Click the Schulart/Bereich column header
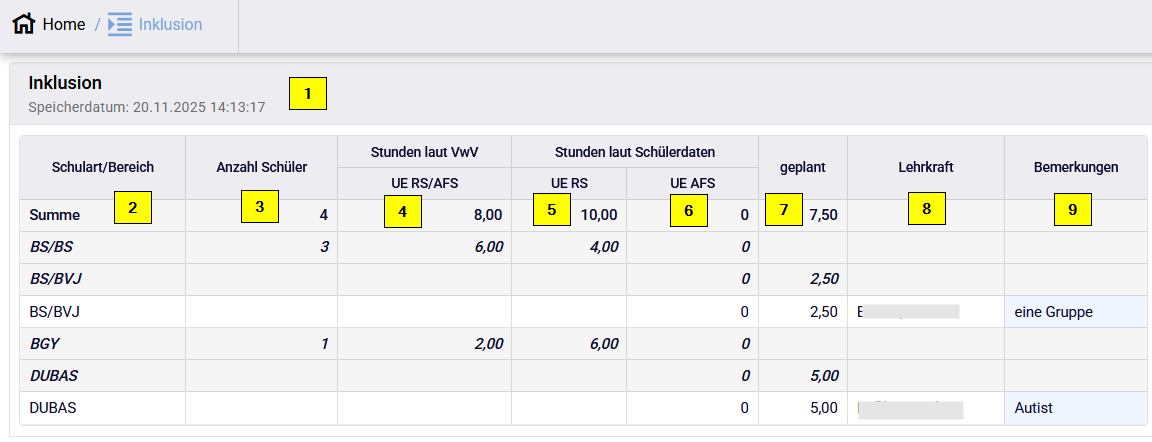The image size is (1152, 442). [x=103, y=167]
